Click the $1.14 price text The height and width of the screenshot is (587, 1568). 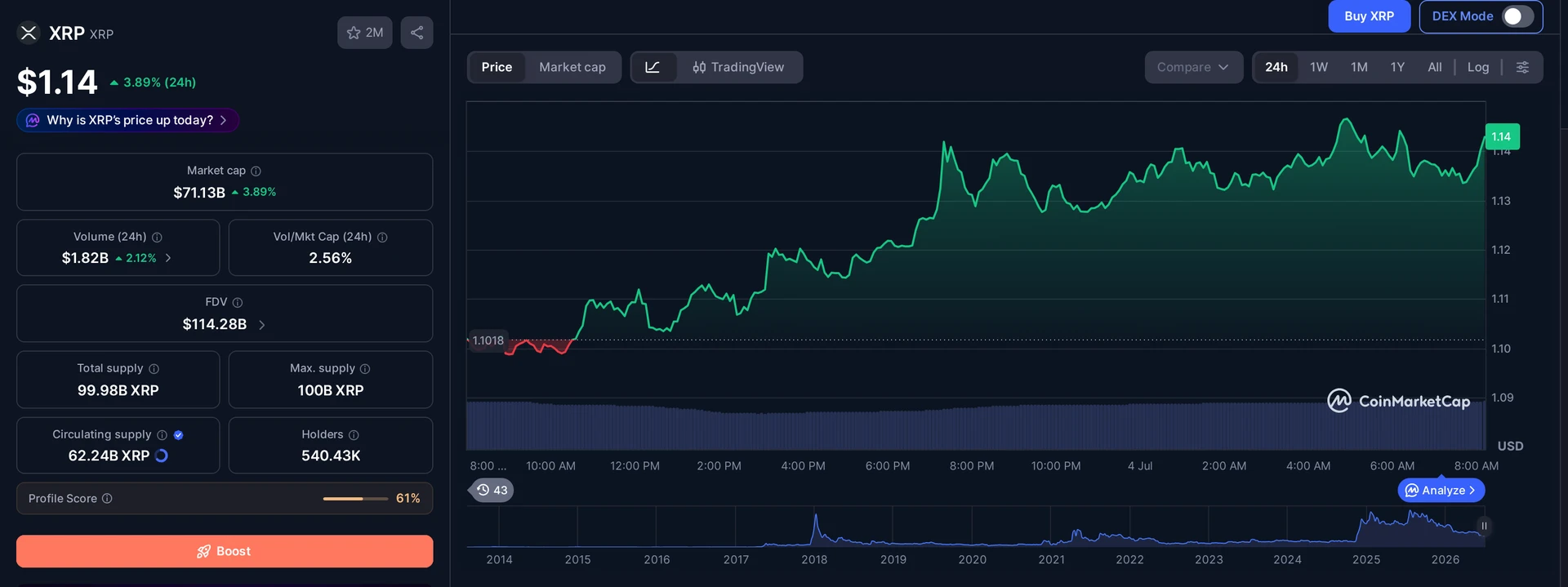(57, 82)
